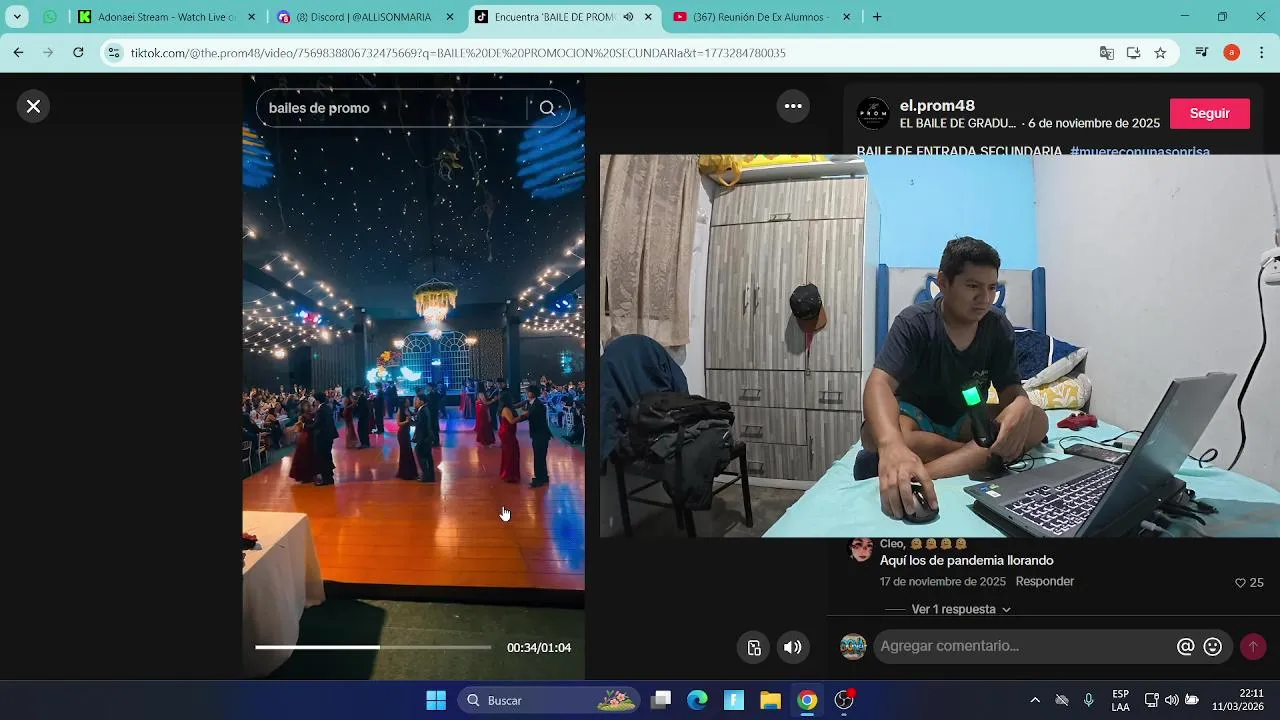Image resolution: width=1280 pixels, height=720 pixels.
Task: Open Task View on the taskbar
Action: [661, 700]
